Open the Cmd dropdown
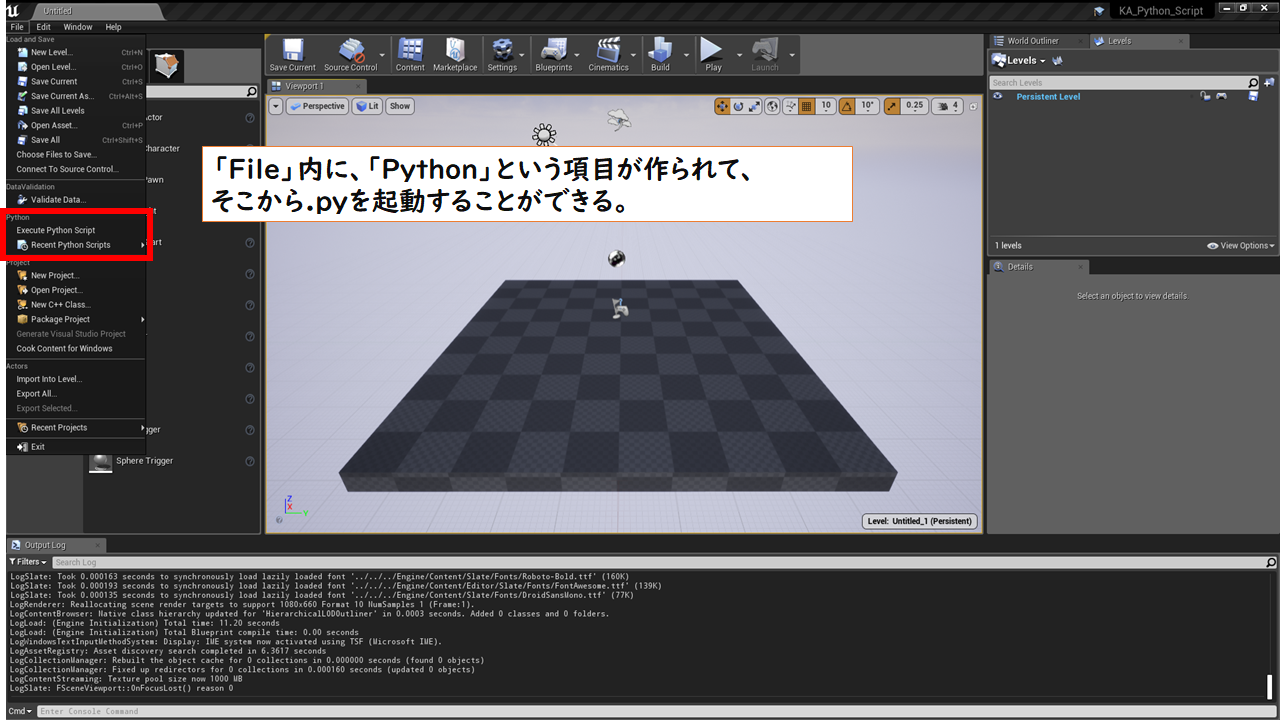1280x720 pixels. pos(21,711)
